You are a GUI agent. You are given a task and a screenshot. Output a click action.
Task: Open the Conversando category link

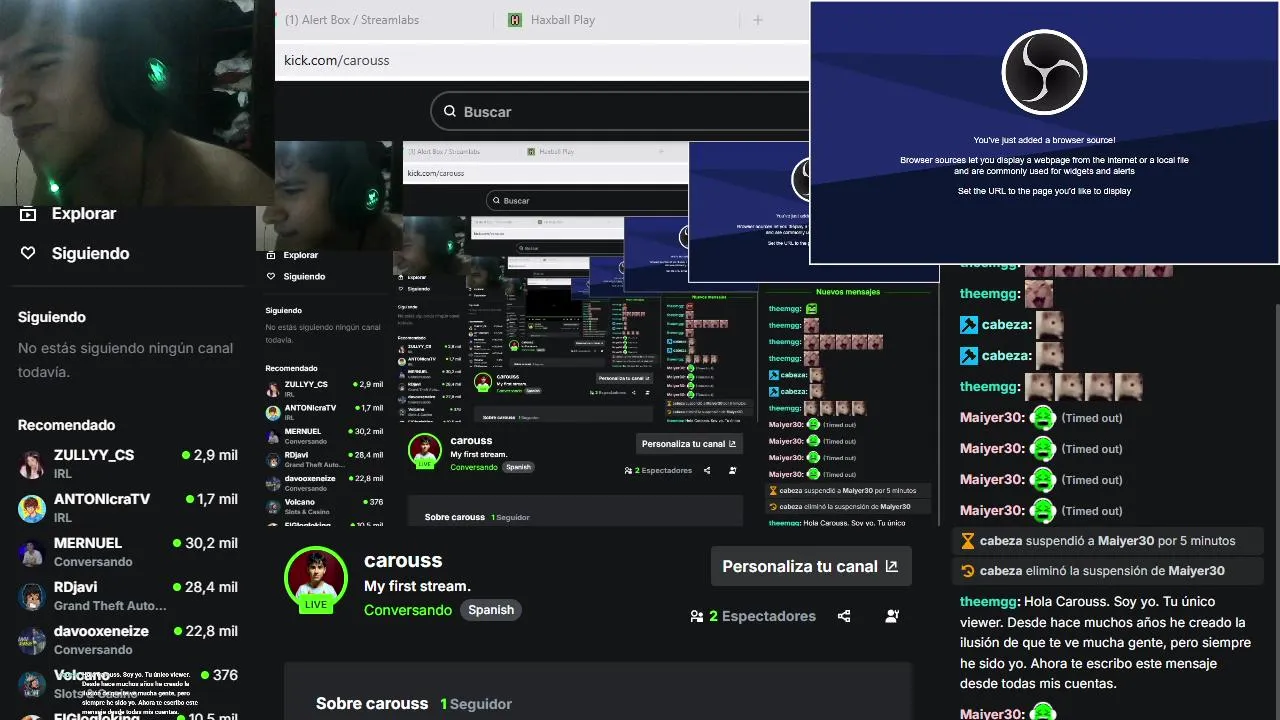(408, 610)
